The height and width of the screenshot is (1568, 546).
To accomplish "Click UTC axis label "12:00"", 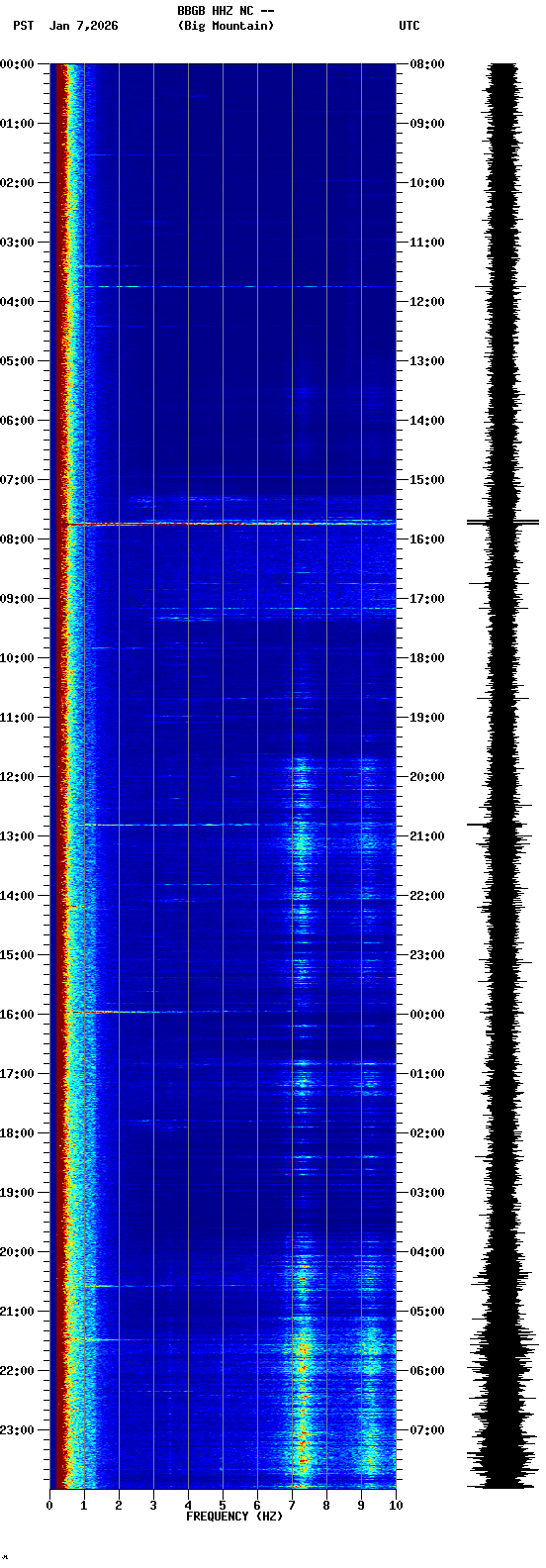I will coord(427,302).
